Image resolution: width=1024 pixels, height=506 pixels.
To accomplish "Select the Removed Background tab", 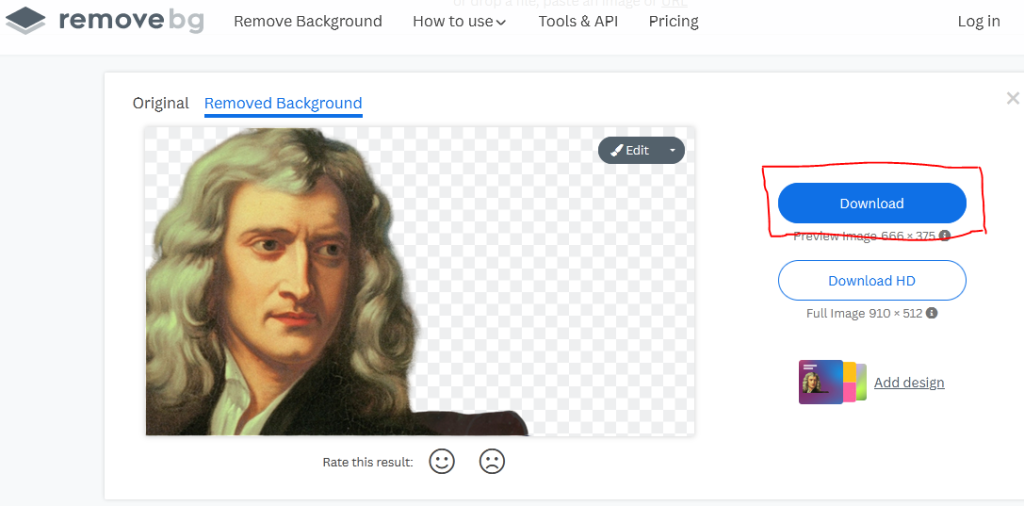I will (283, 103).
